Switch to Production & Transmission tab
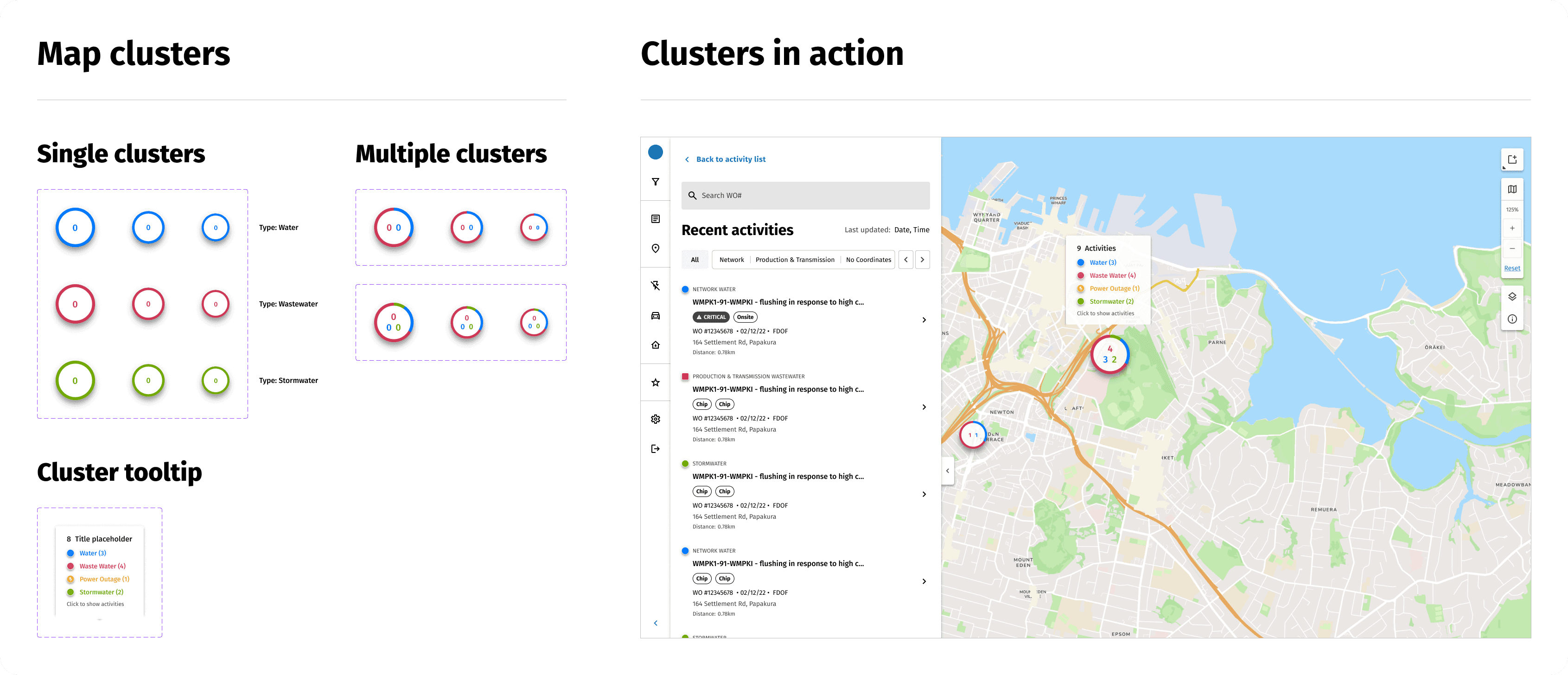This screenshot has width=1568, height=675. [x=795, y=260]
